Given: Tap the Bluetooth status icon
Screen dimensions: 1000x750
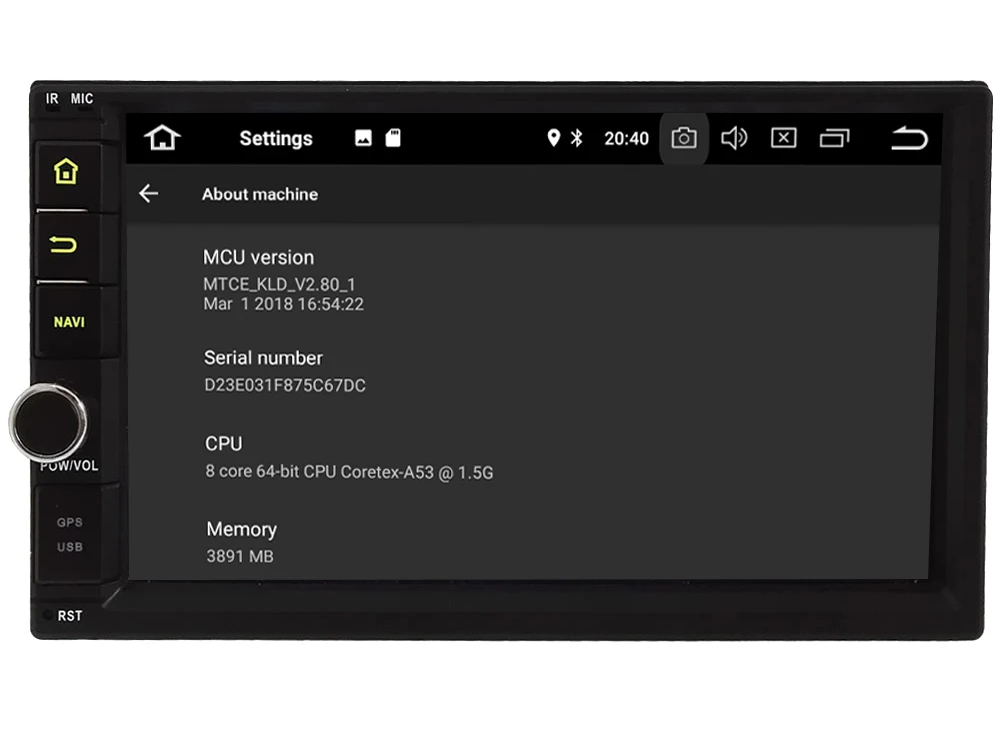Looking at the screenshot, I should click(x=577, y=138).
